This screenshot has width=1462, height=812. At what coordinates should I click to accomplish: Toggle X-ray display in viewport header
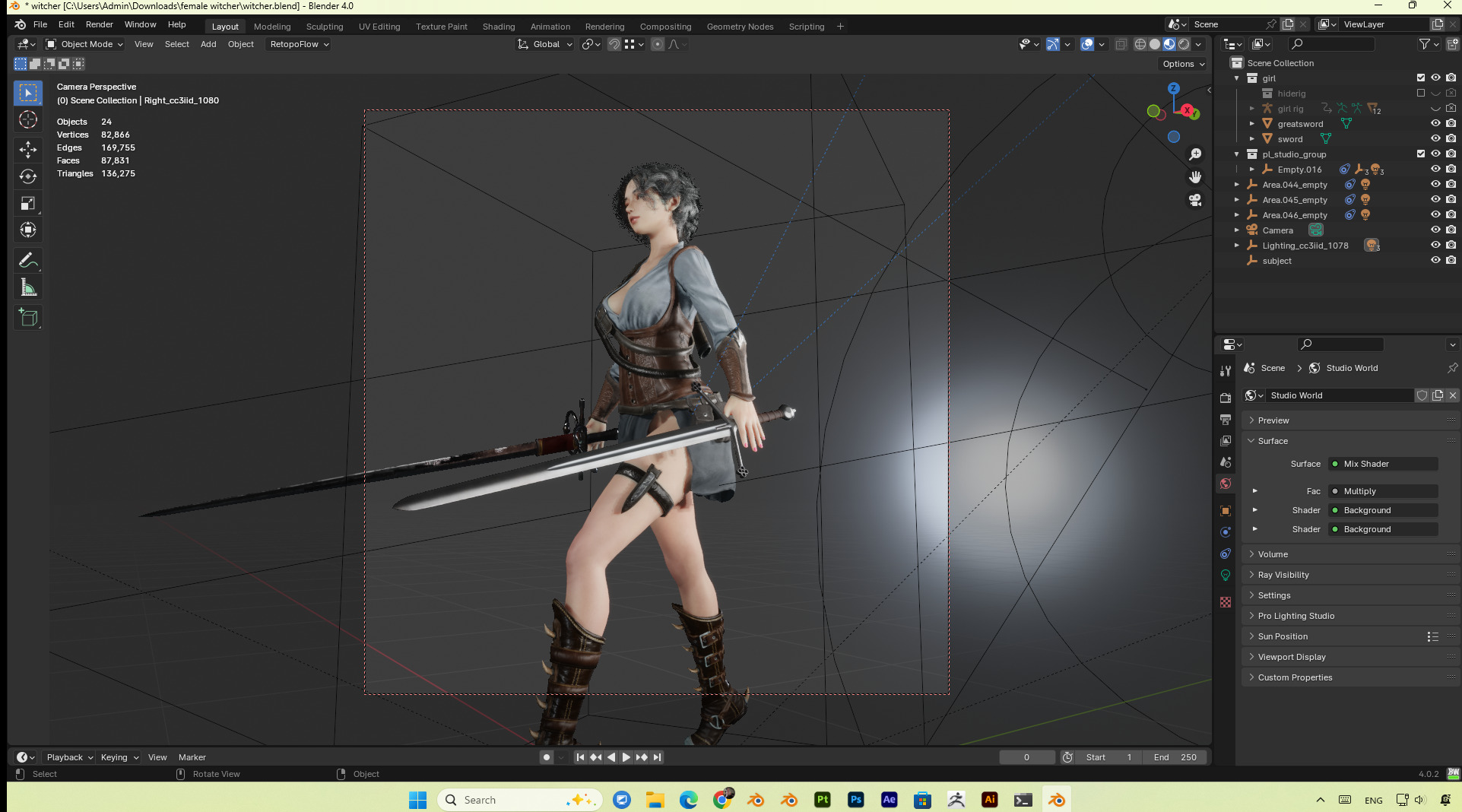(1121, 44)
